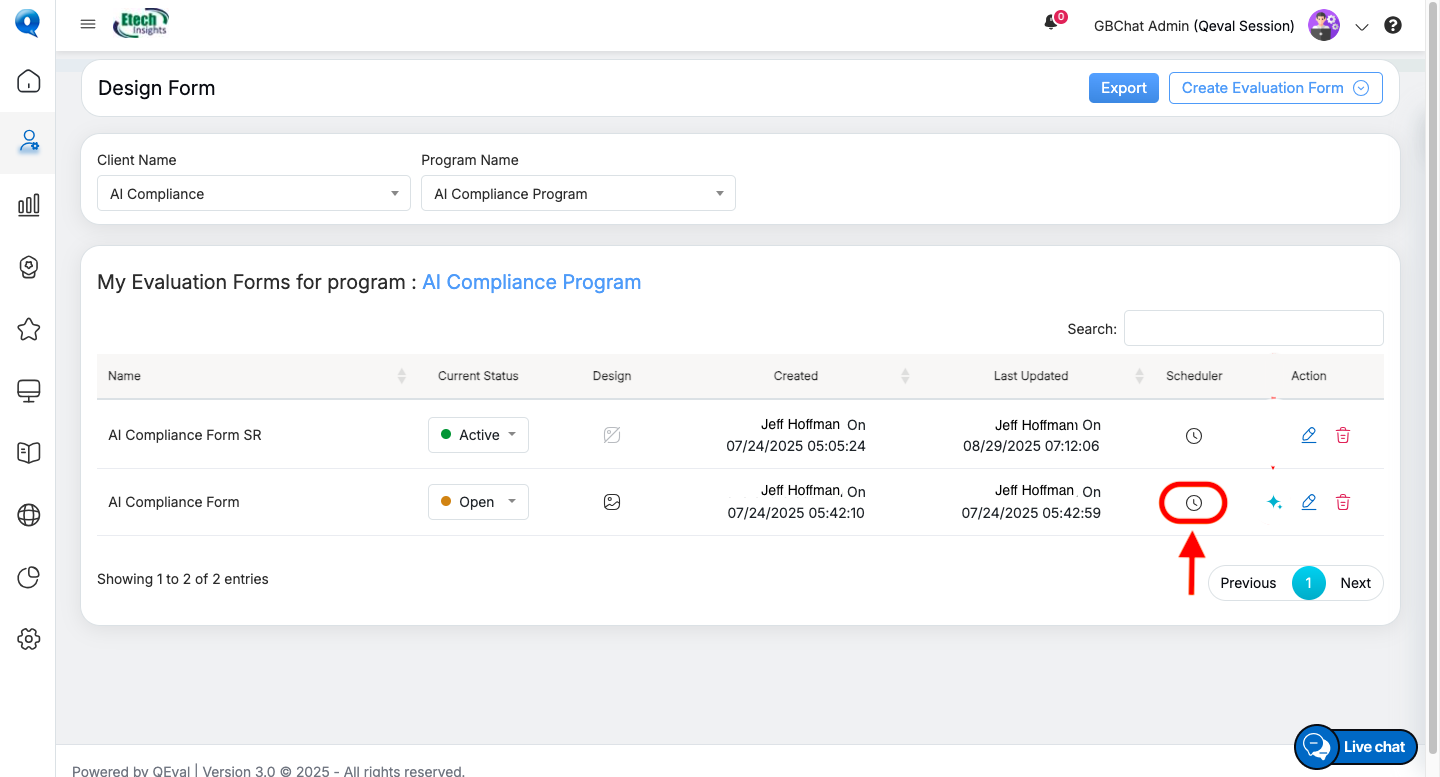Open scheduler for AI Compliance Form SR
The image size is (1440, 777).
point(1193,436)
